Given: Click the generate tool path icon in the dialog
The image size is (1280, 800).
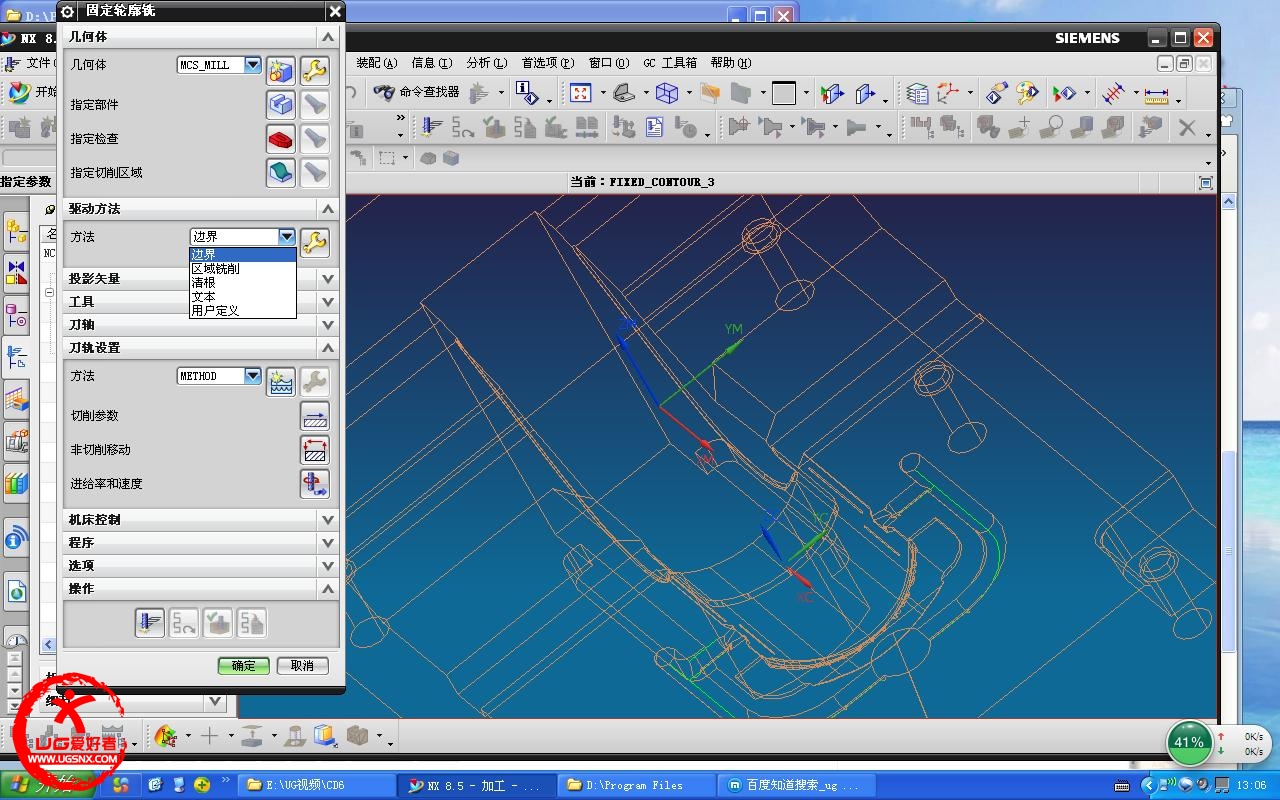Looking at the screenshot, I should click(150, 623).
